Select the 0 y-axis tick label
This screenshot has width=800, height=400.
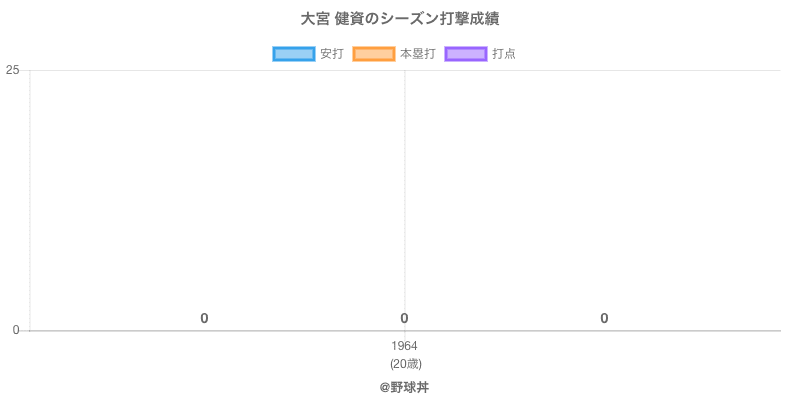click(16, 330)
